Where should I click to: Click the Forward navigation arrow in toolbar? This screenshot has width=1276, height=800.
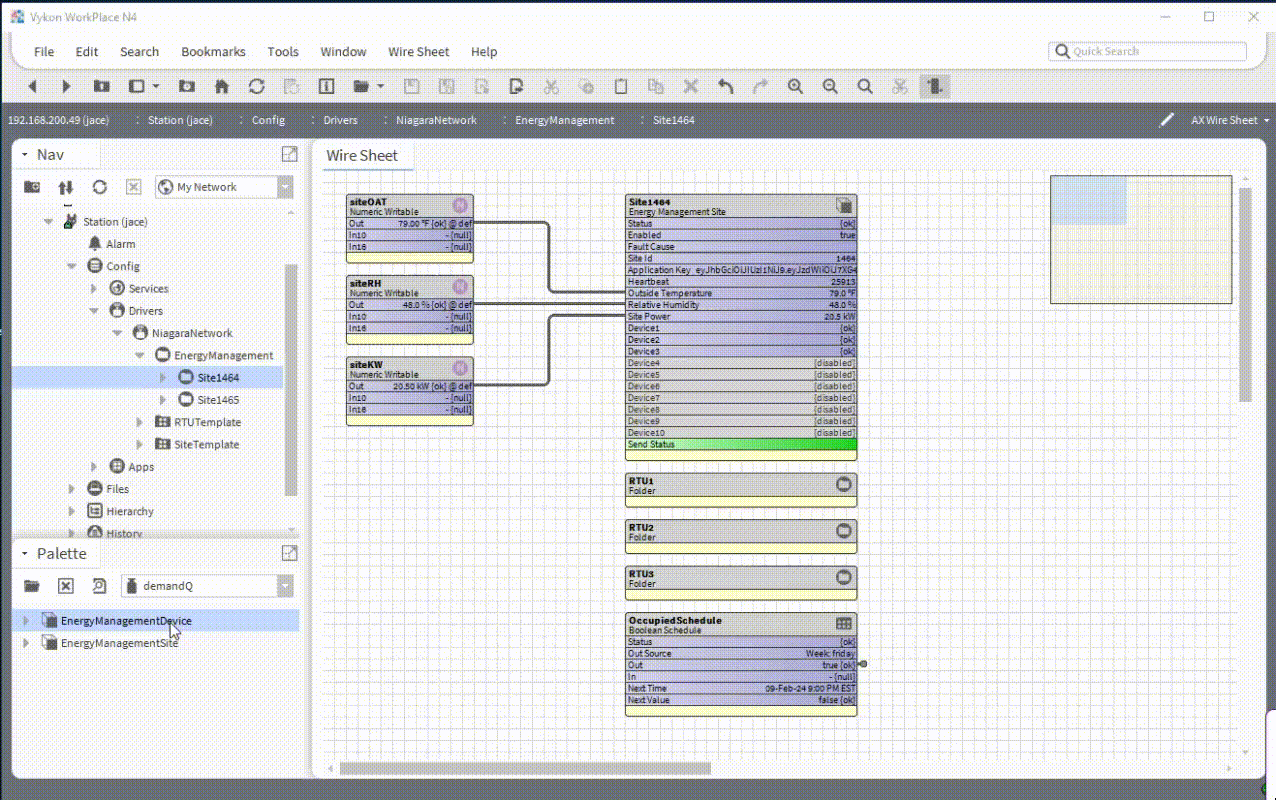[67, 87]
